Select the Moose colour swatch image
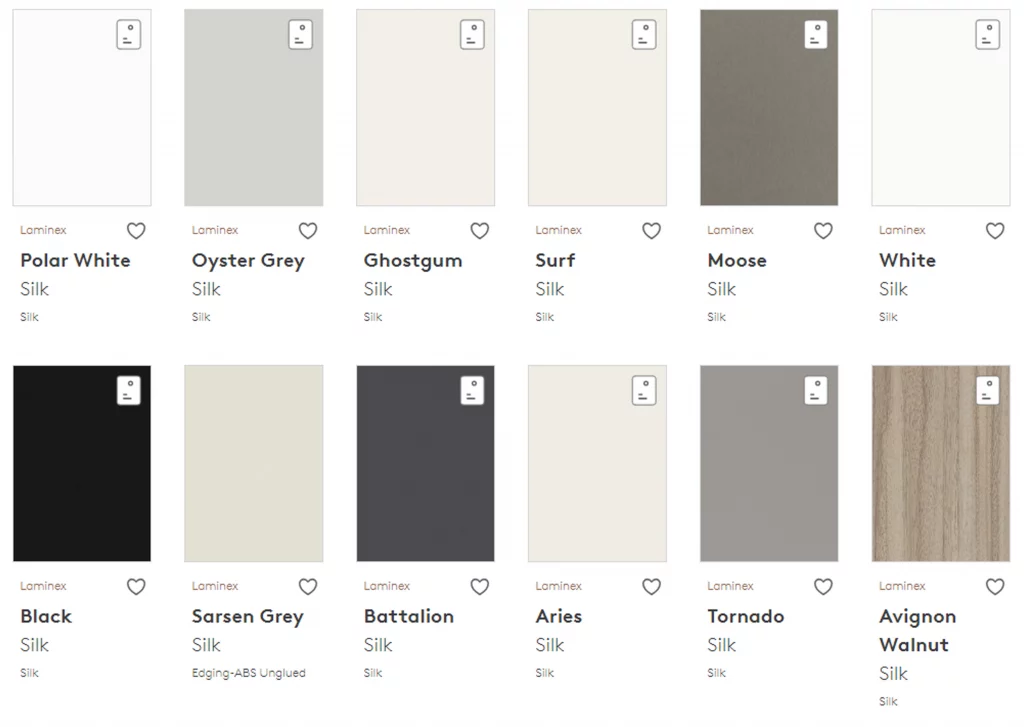The width and height of the screenshot is (1024, 727). [x=769, y=107]
